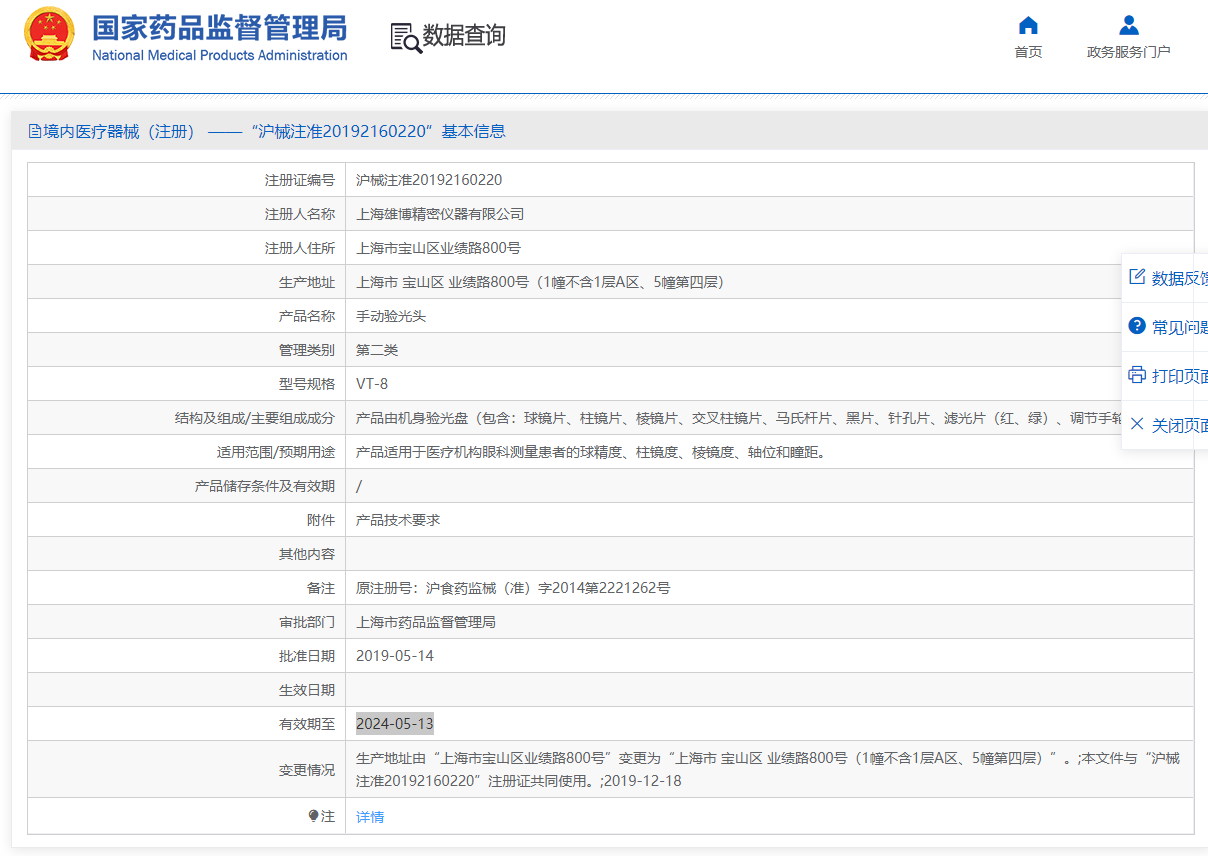
Task: Click the 变更情况 row label
Action: (x=307, y=770)
